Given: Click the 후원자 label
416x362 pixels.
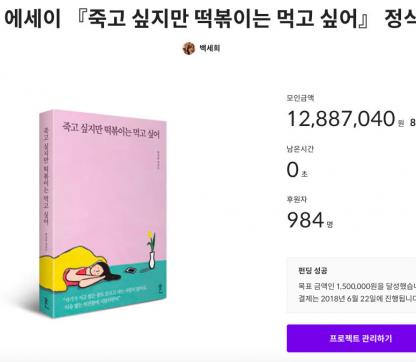Looking at the screenshot, I should click(297, 199).
